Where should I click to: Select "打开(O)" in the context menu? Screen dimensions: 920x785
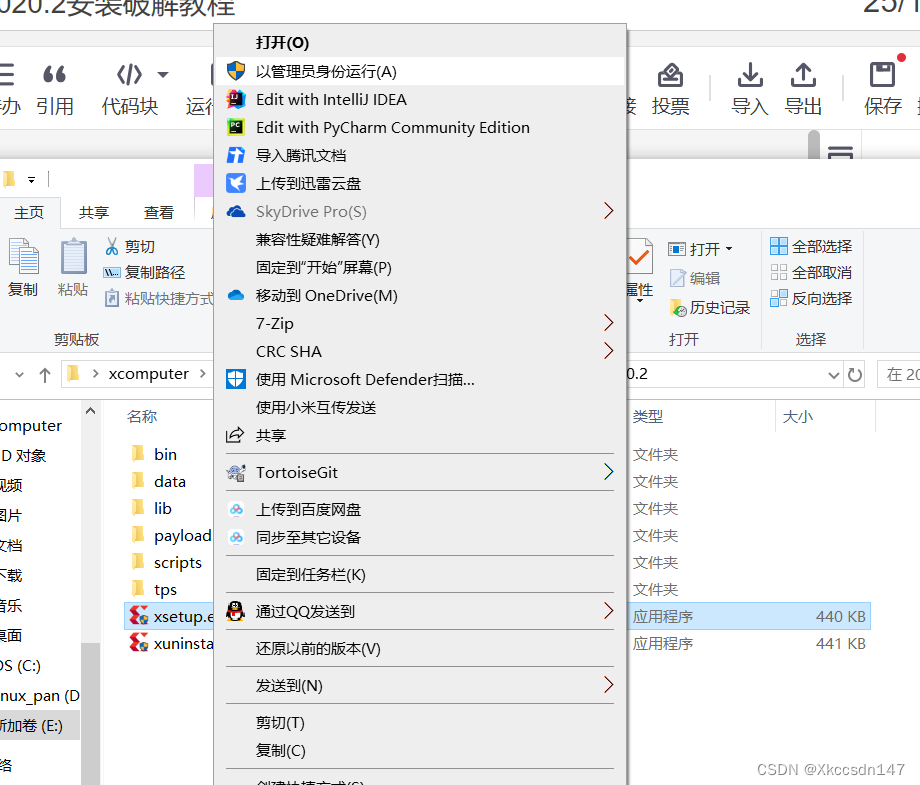click(420, 43)
